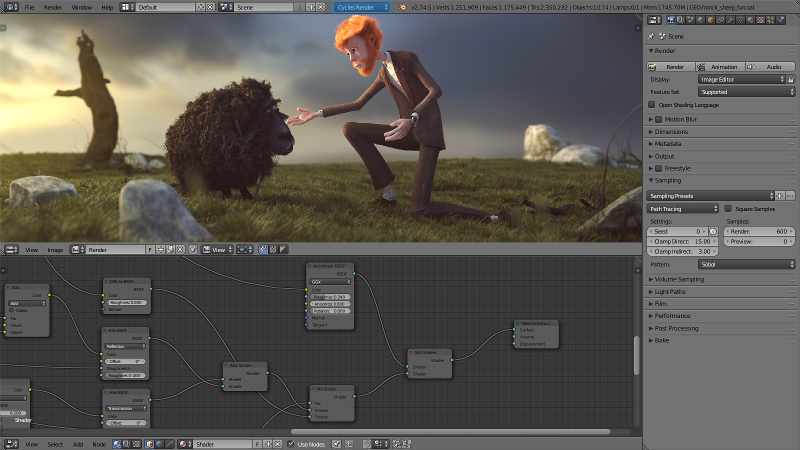800x450 pixels.
Task: Open the Physics properties tab icon
Action: (x=781, y=20)
